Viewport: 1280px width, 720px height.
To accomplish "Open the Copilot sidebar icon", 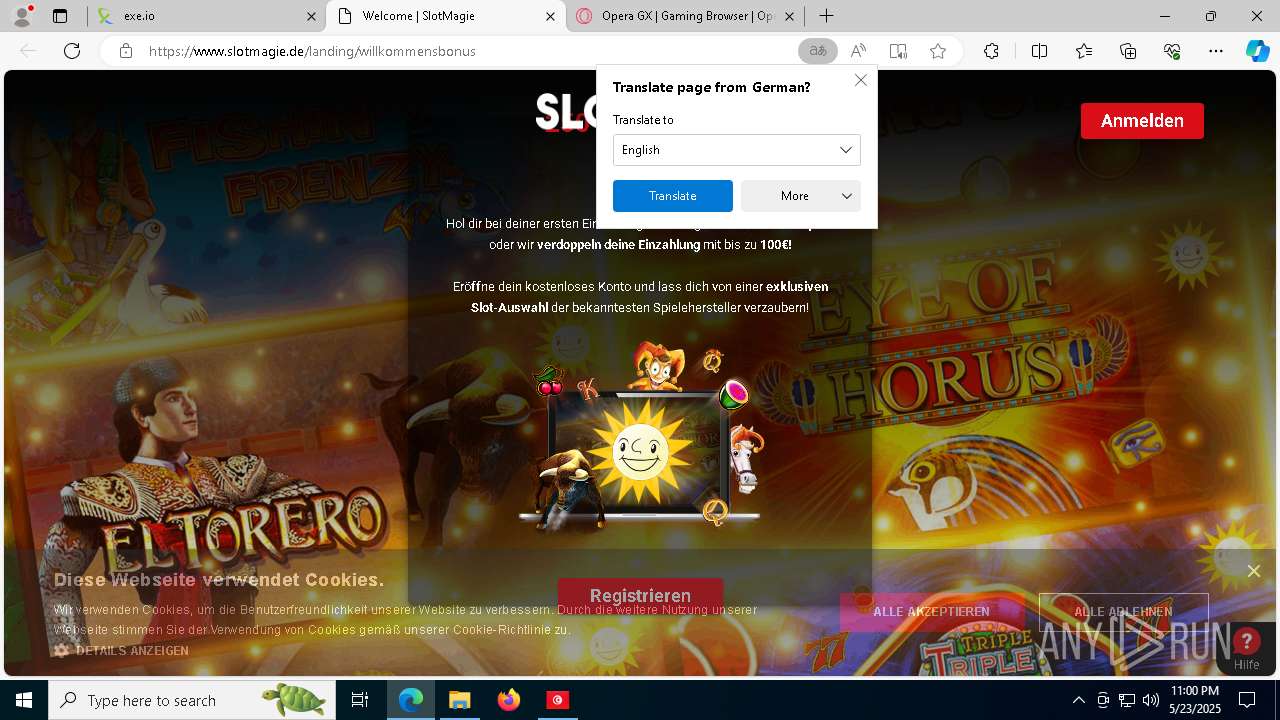I will click(x=1257, y=51).
